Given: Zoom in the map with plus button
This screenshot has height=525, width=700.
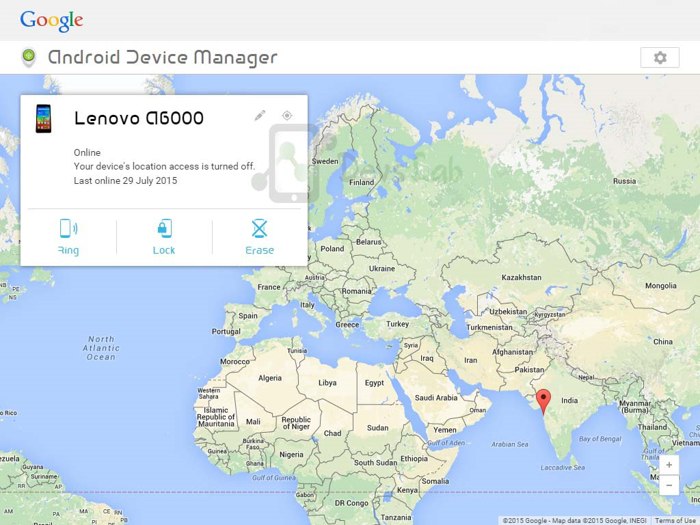Looking at the screenshot, I should pyautogui.click(x=669, y=465).
